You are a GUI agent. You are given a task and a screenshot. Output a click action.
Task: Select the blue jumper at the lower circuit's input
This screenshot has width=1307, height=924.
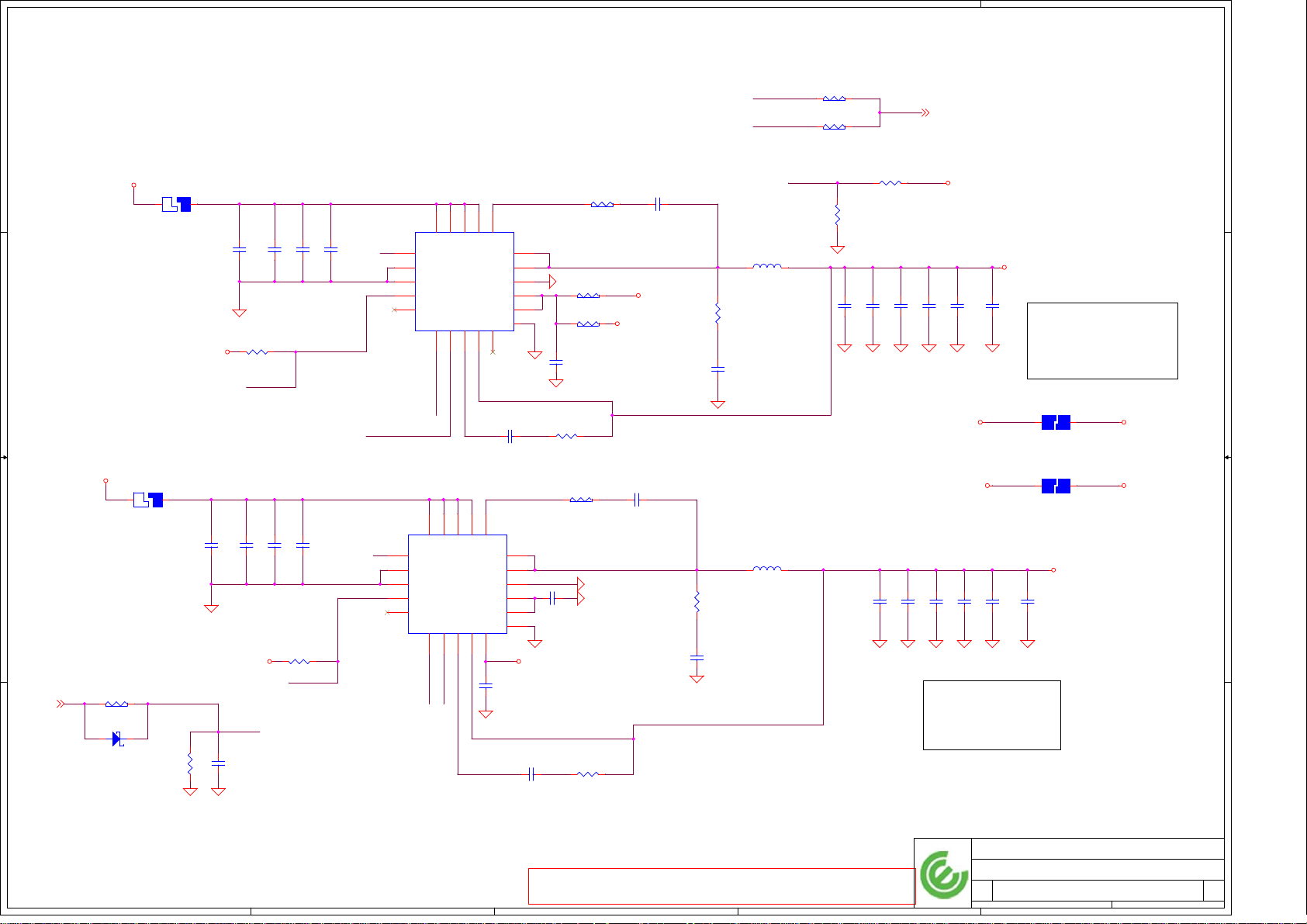148,500
